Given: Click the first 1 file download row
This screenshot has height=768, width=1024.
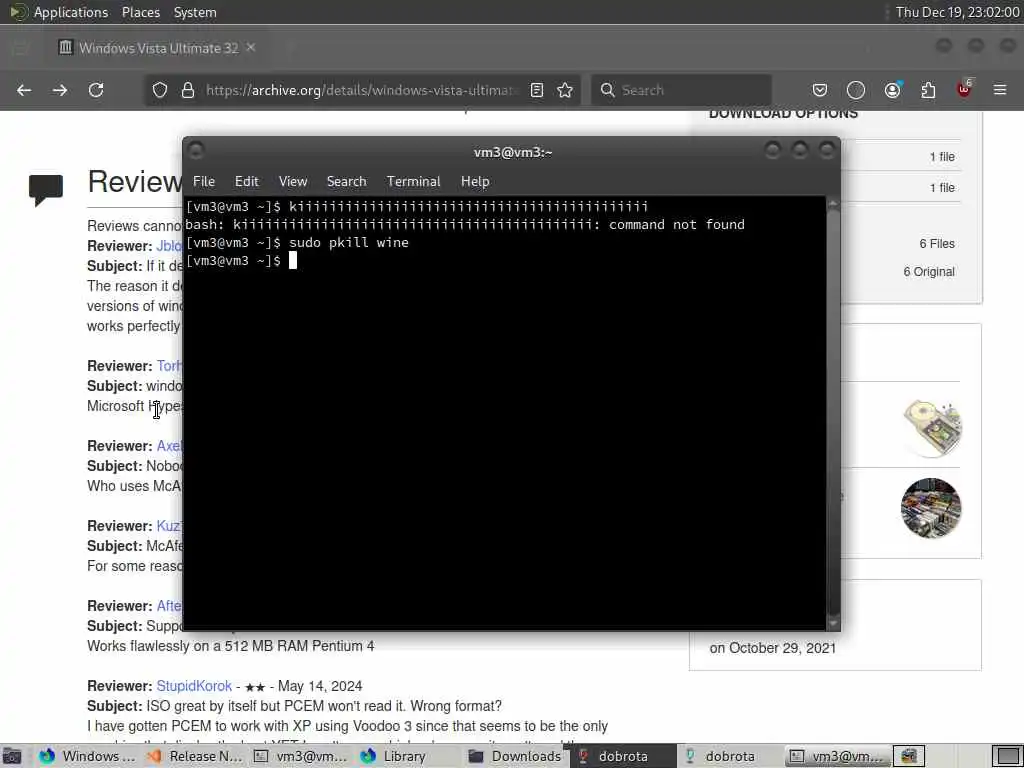Looking at the screenshot, I should pyautogui.click(x=942, y=157).
